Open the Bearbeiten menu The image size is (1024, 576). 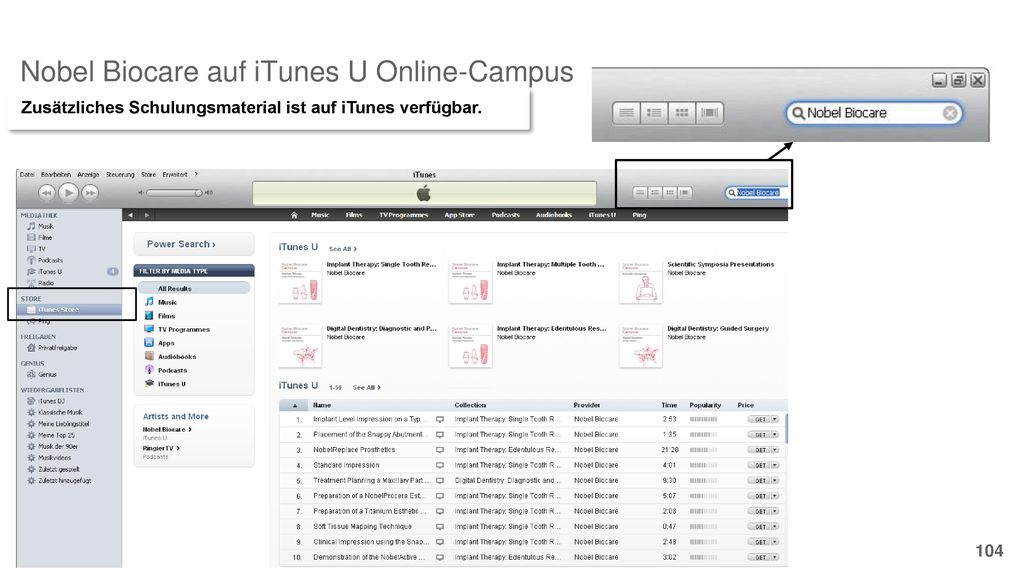(56, 175)
